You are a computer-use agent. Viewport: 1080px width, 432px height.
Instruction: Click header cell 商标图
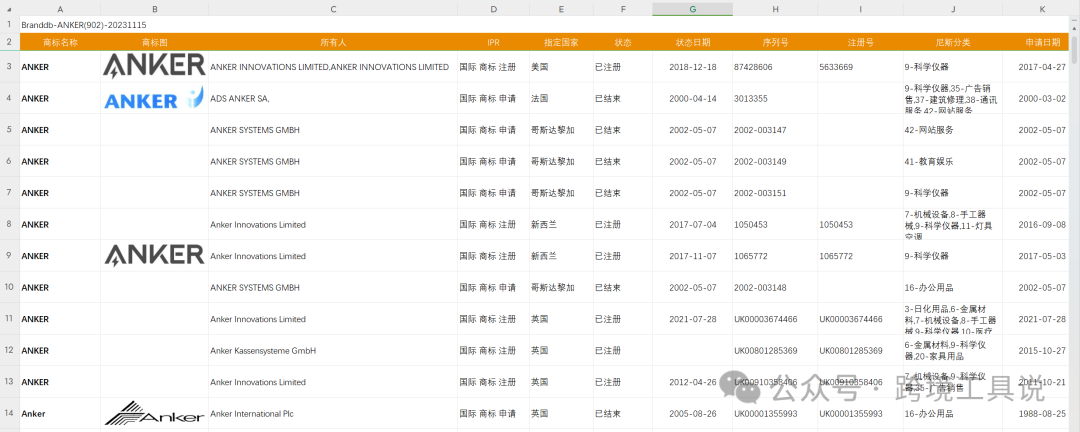click(154, 42)
